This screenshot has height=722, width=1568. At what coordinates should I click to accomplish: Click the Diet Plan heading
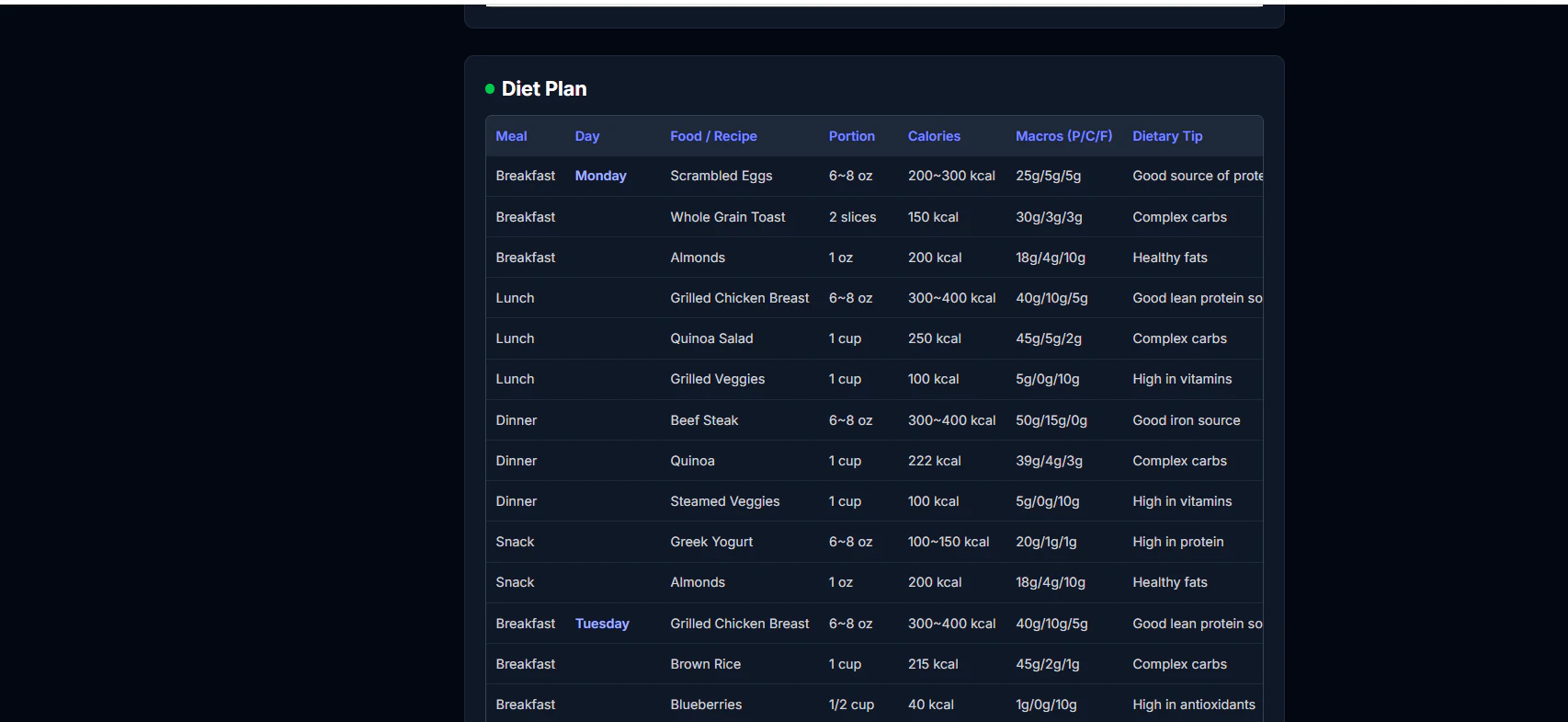click(544, 89)
